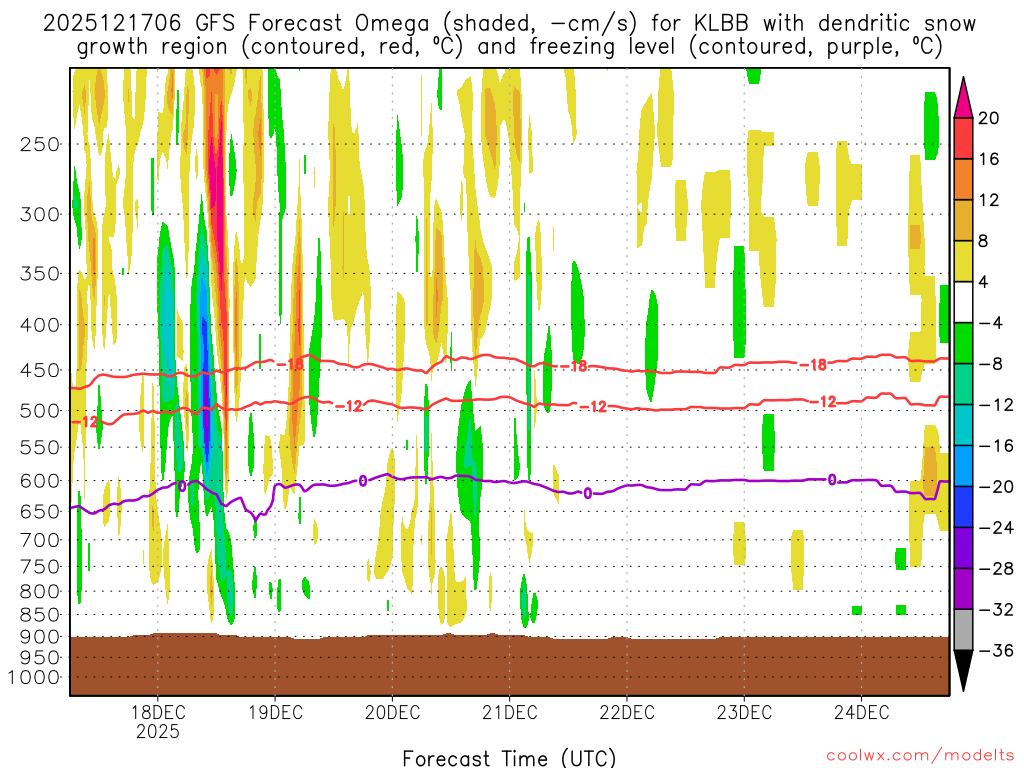Click the white -4 to 4 legend segment
The height and width of the screenshot is (768, 1024).
(963, 302)
